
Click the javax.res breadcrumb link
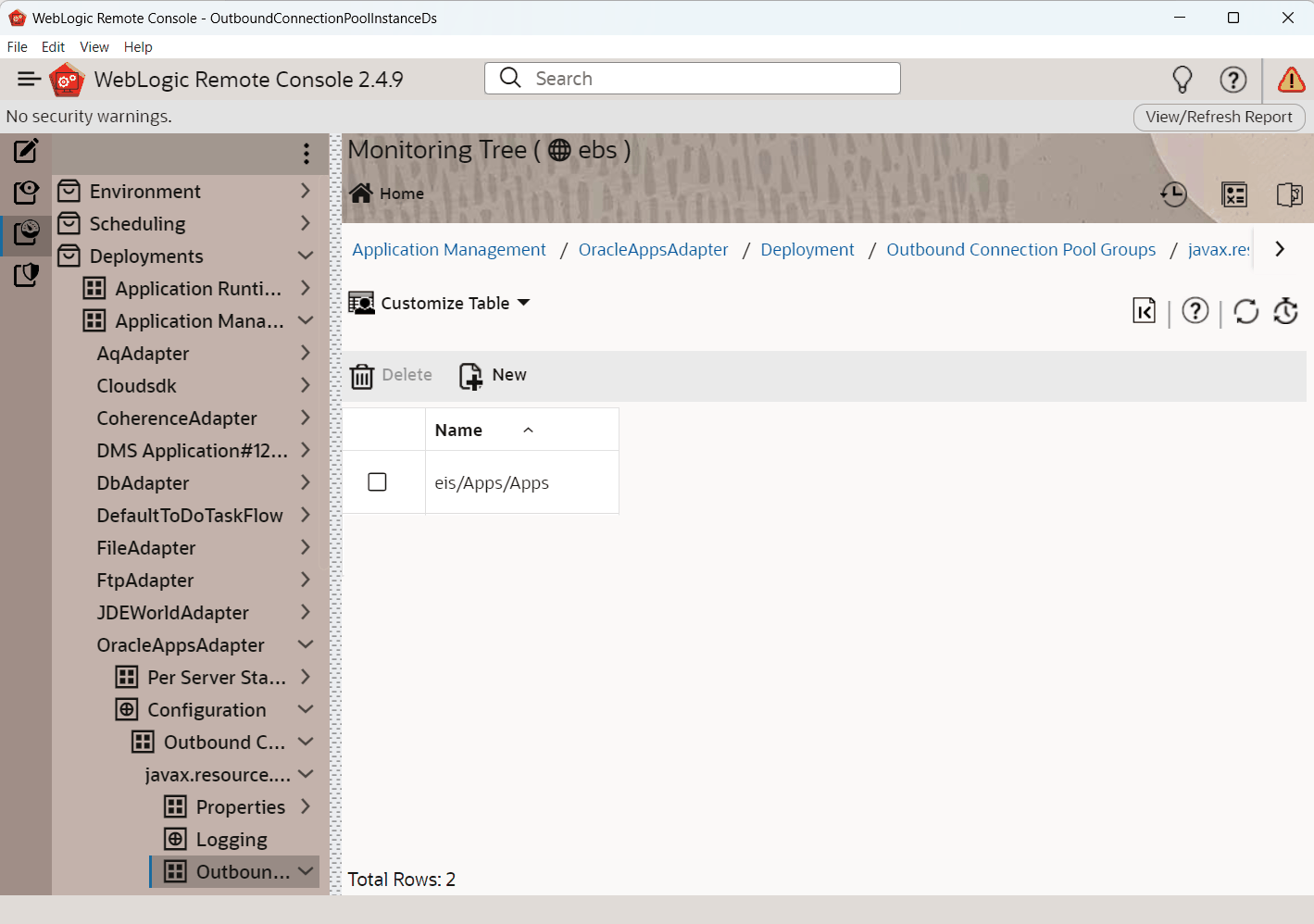coord(1219,250)
